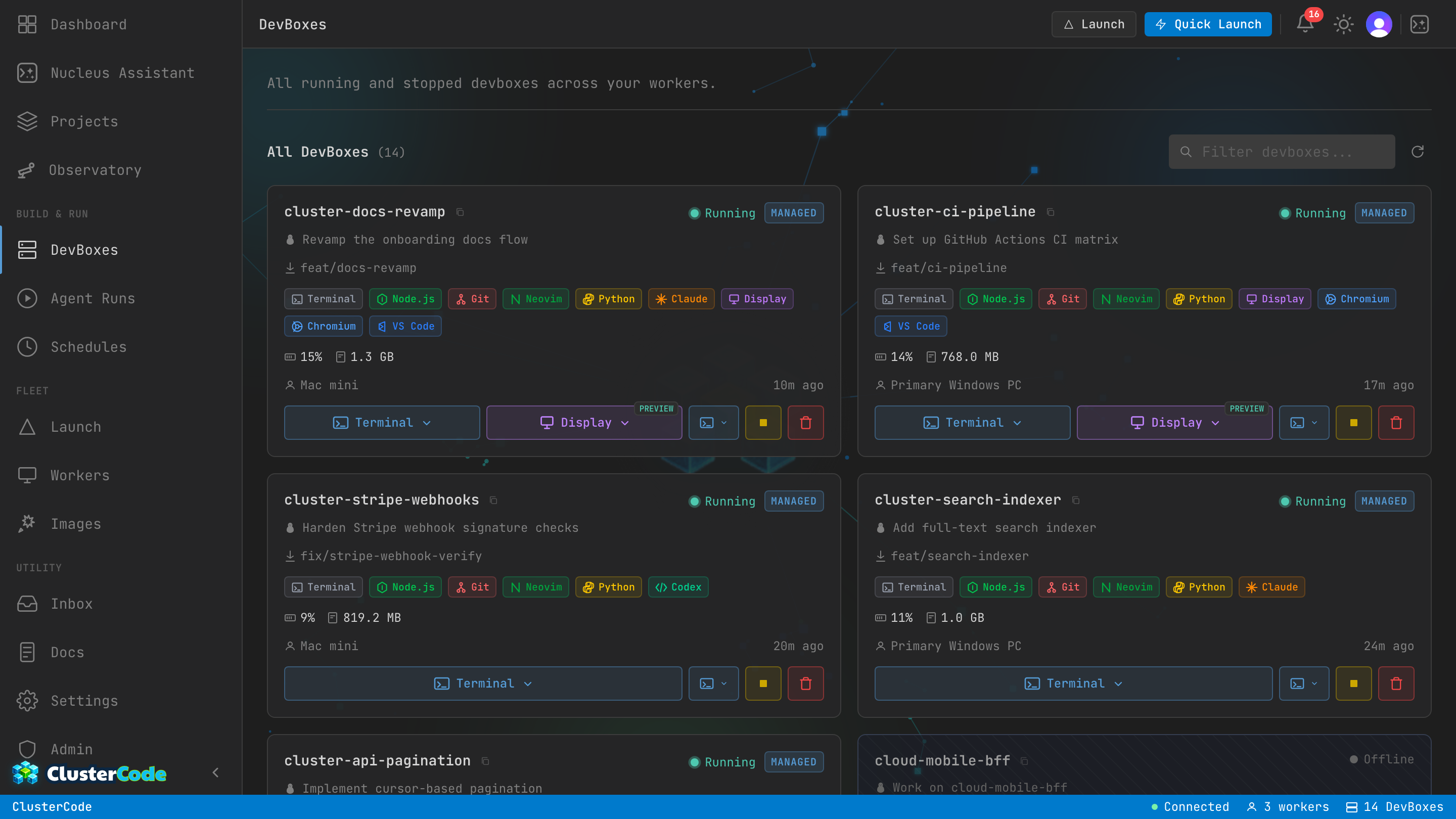Click branch fix/stripe-webhook-verify text
Image resolution: width=1456 pixels, height=819 pixels.
click(391, 556)
